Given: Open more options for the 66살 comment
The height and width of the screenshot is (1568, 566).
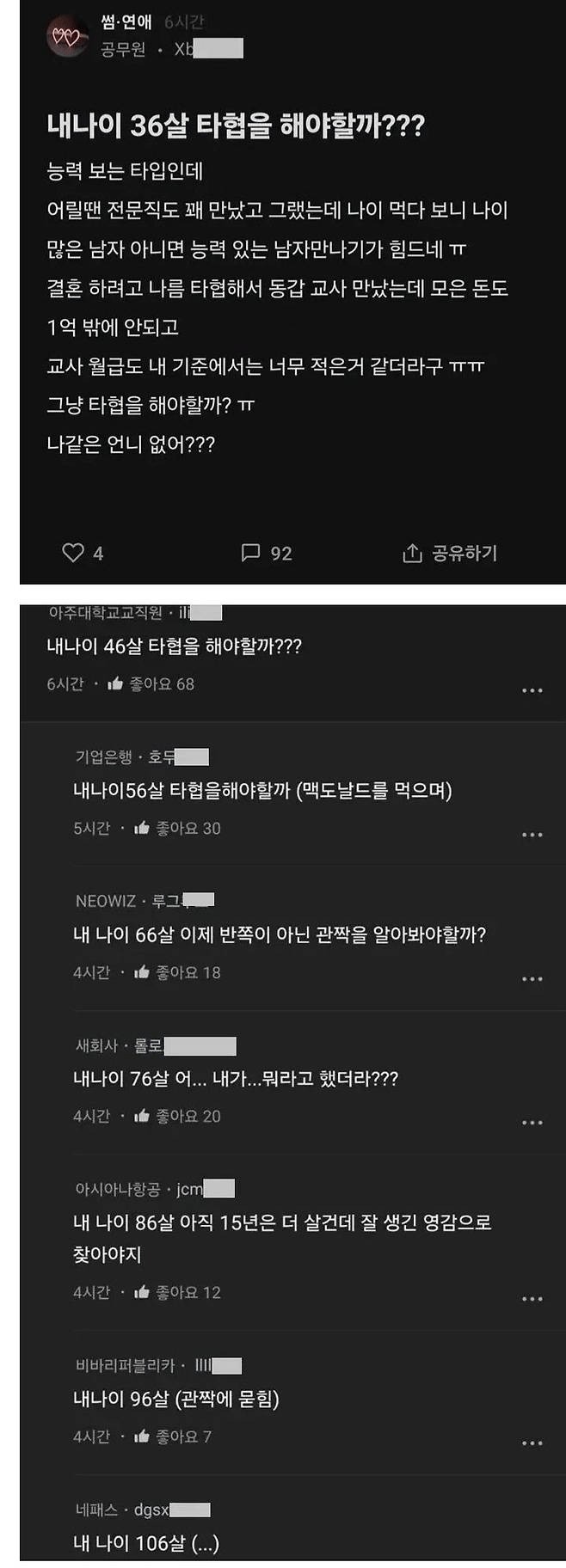Looking at the screenshot, I should point(532,978).
